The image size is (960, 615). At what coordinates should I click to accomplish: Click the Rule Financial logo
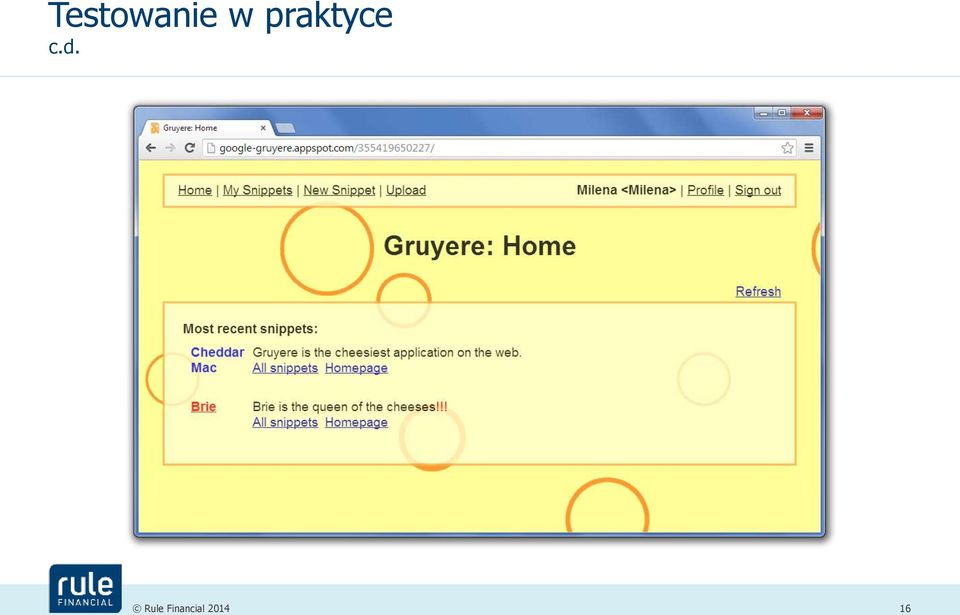(86, 588)
